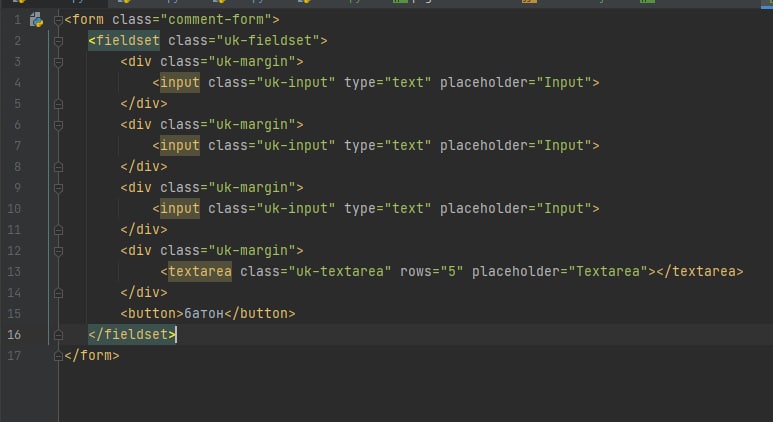Fold the textarea wrapper div on line 12
The image size is (773, 422).
coord(58,251)
